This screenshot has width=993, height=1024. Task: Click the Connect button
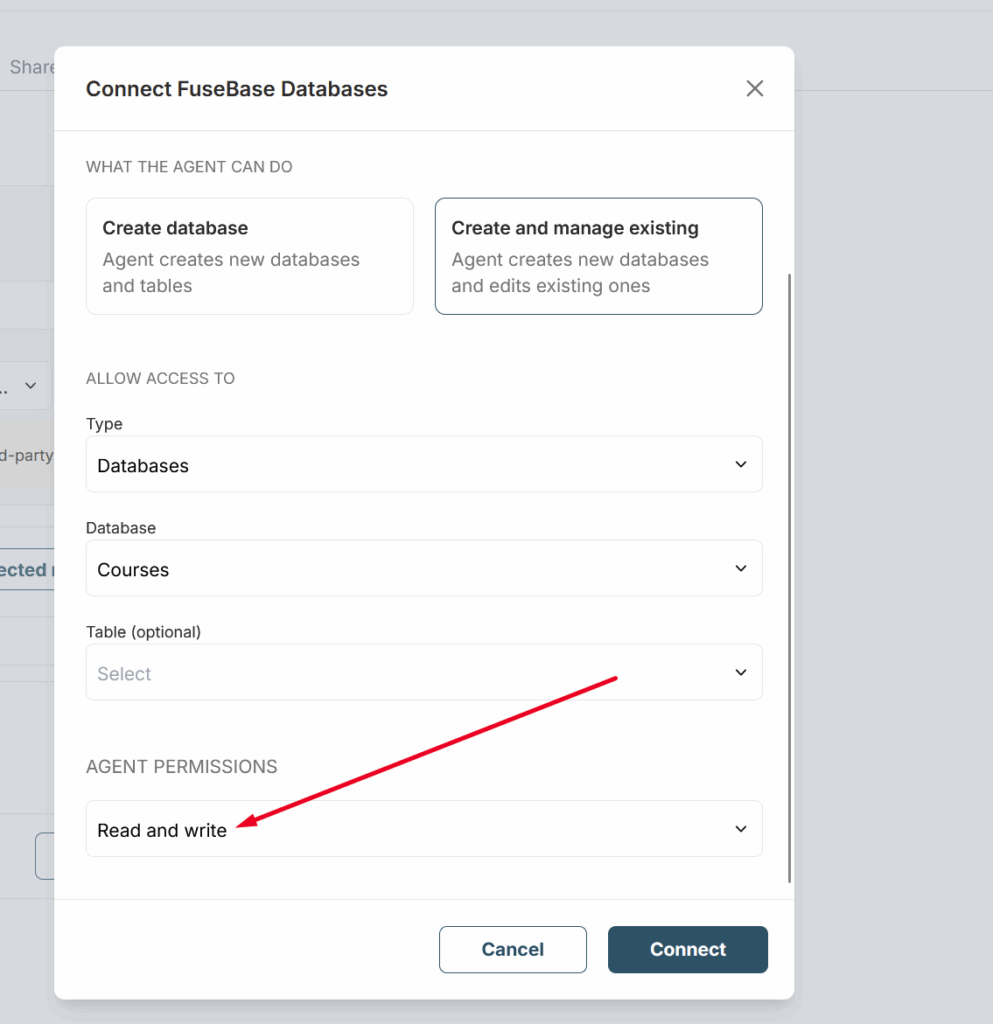pos(687,949)
